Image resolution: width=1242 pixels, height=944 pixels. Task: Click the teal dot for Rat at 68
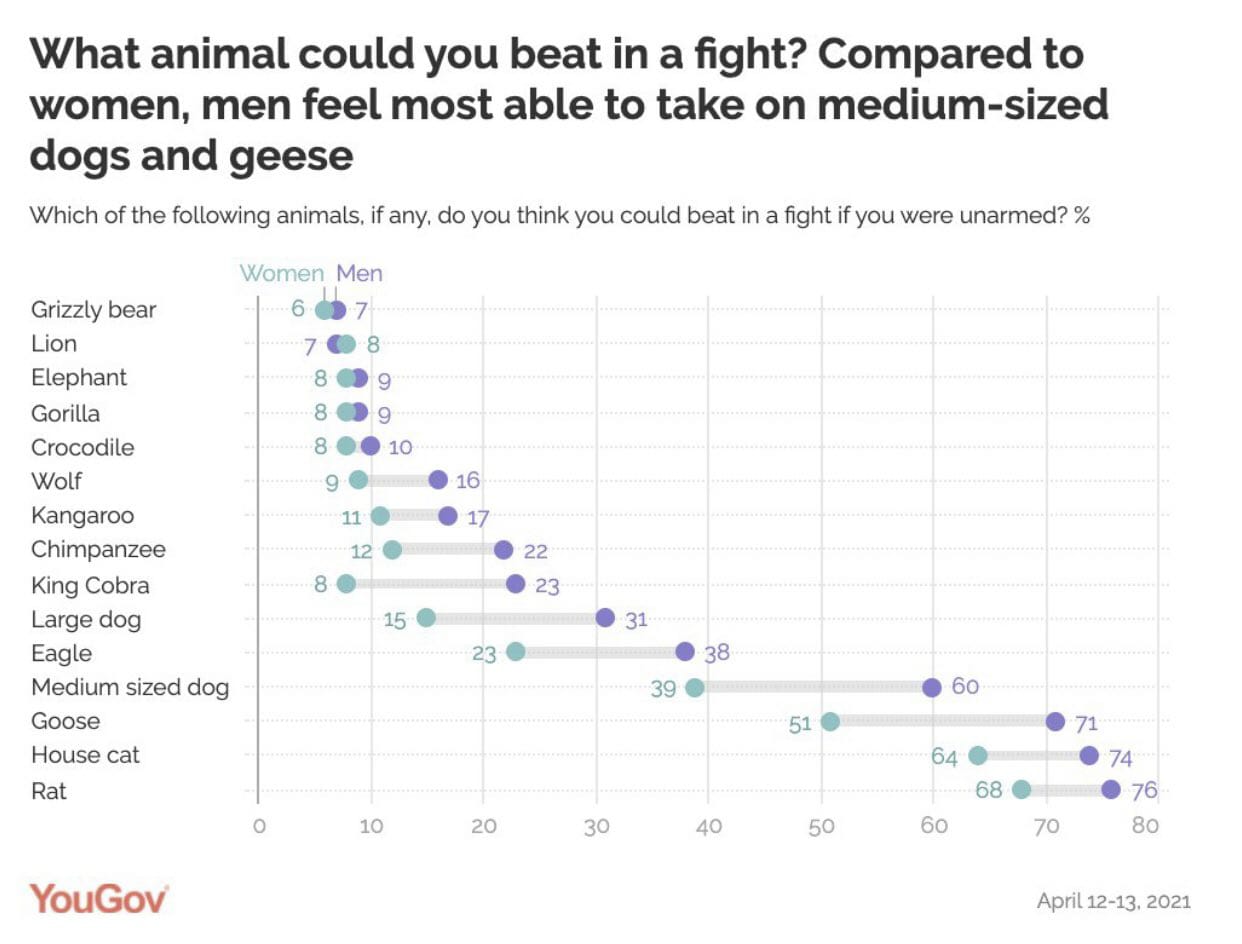point(1021,790)
